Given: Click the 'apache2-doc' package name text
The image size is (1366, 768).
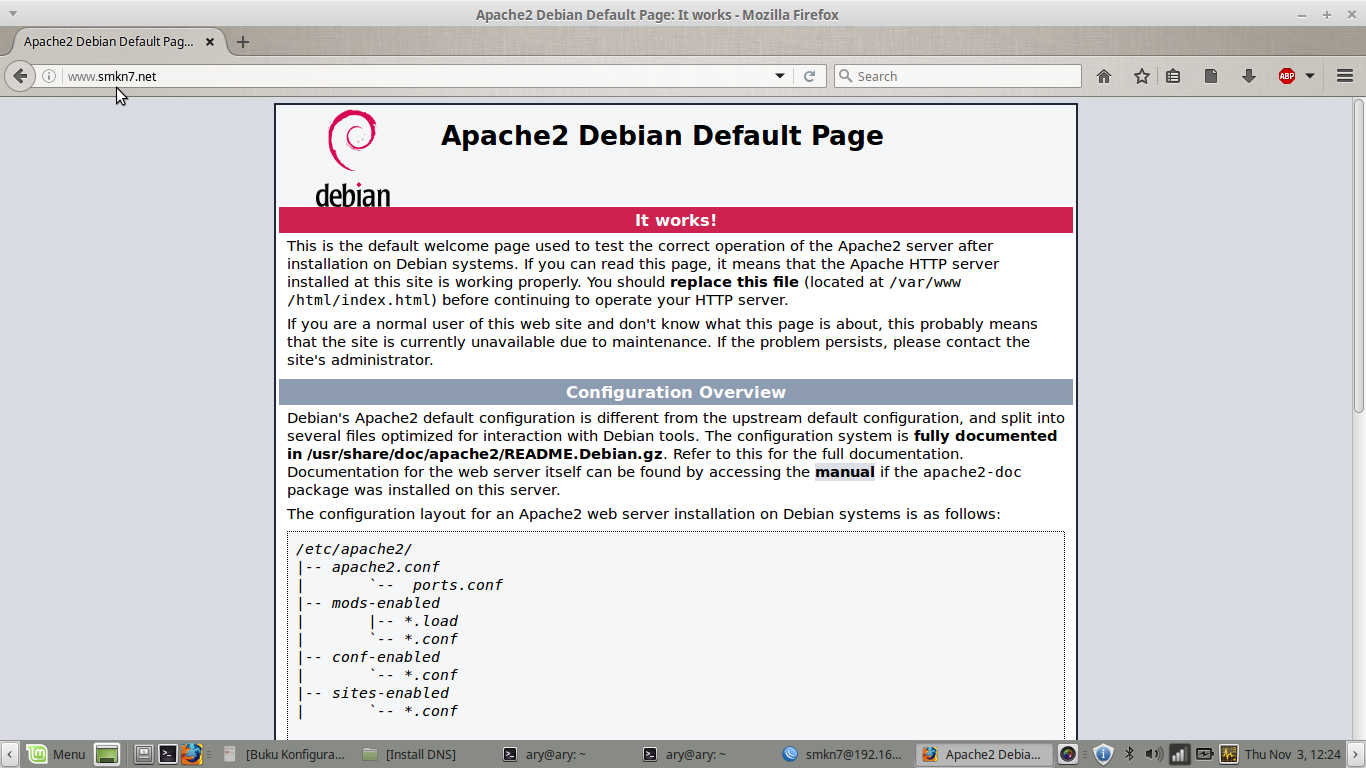Looking at the screenshot, I should tap(972, 472).
